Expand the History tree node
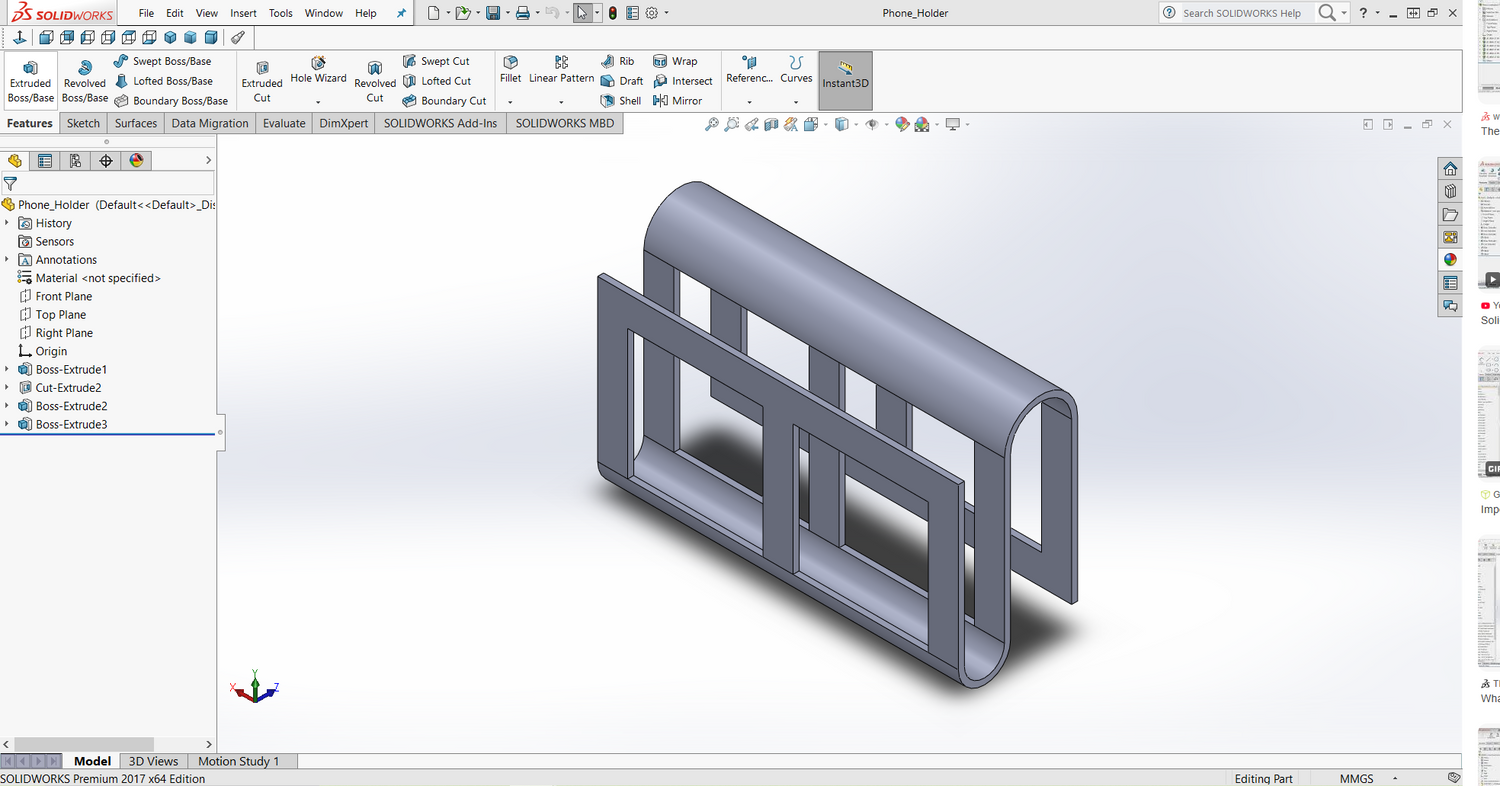The width and height of the screenshot is (1500, 786). [7, 223]
